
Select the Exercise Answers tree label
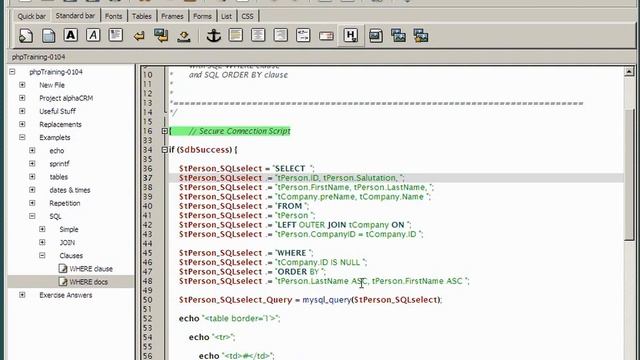(x=66, y=295)
